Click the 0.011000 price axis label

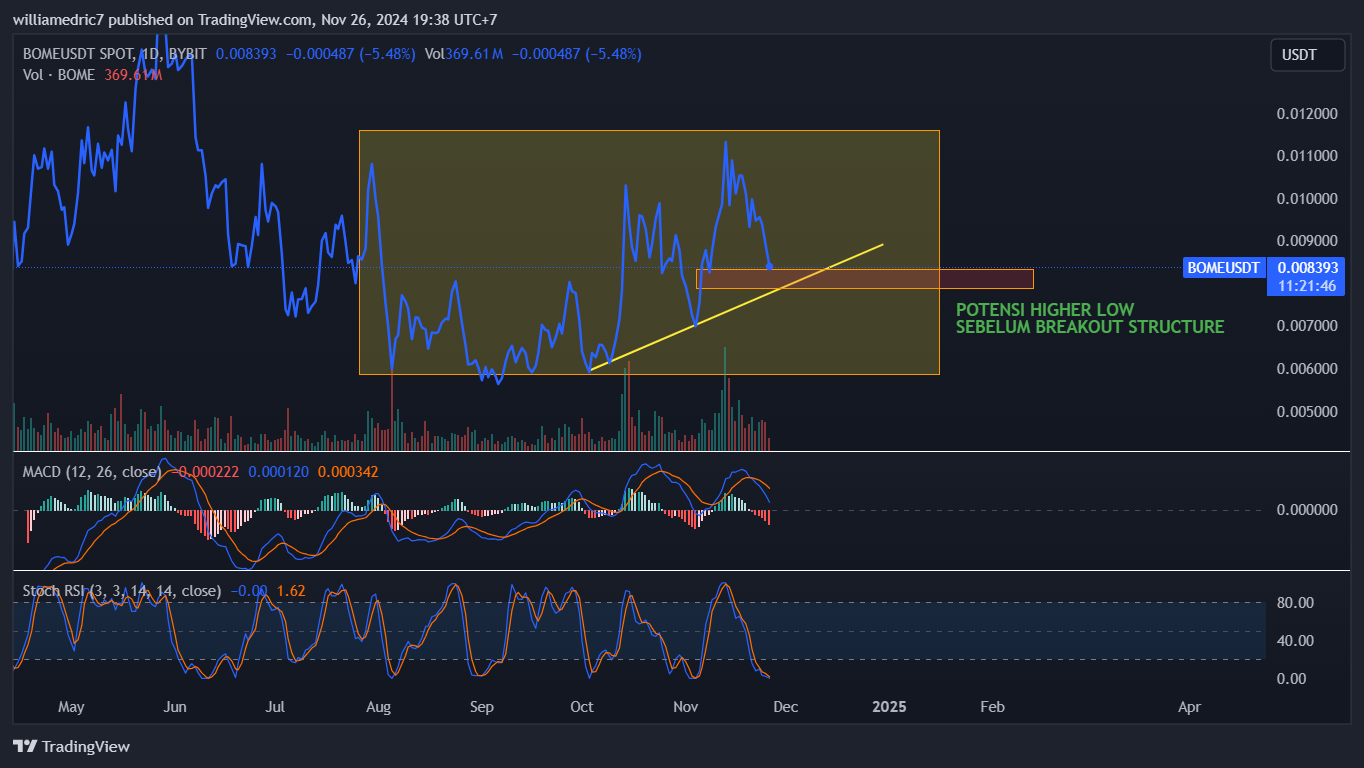point(1307,156)
